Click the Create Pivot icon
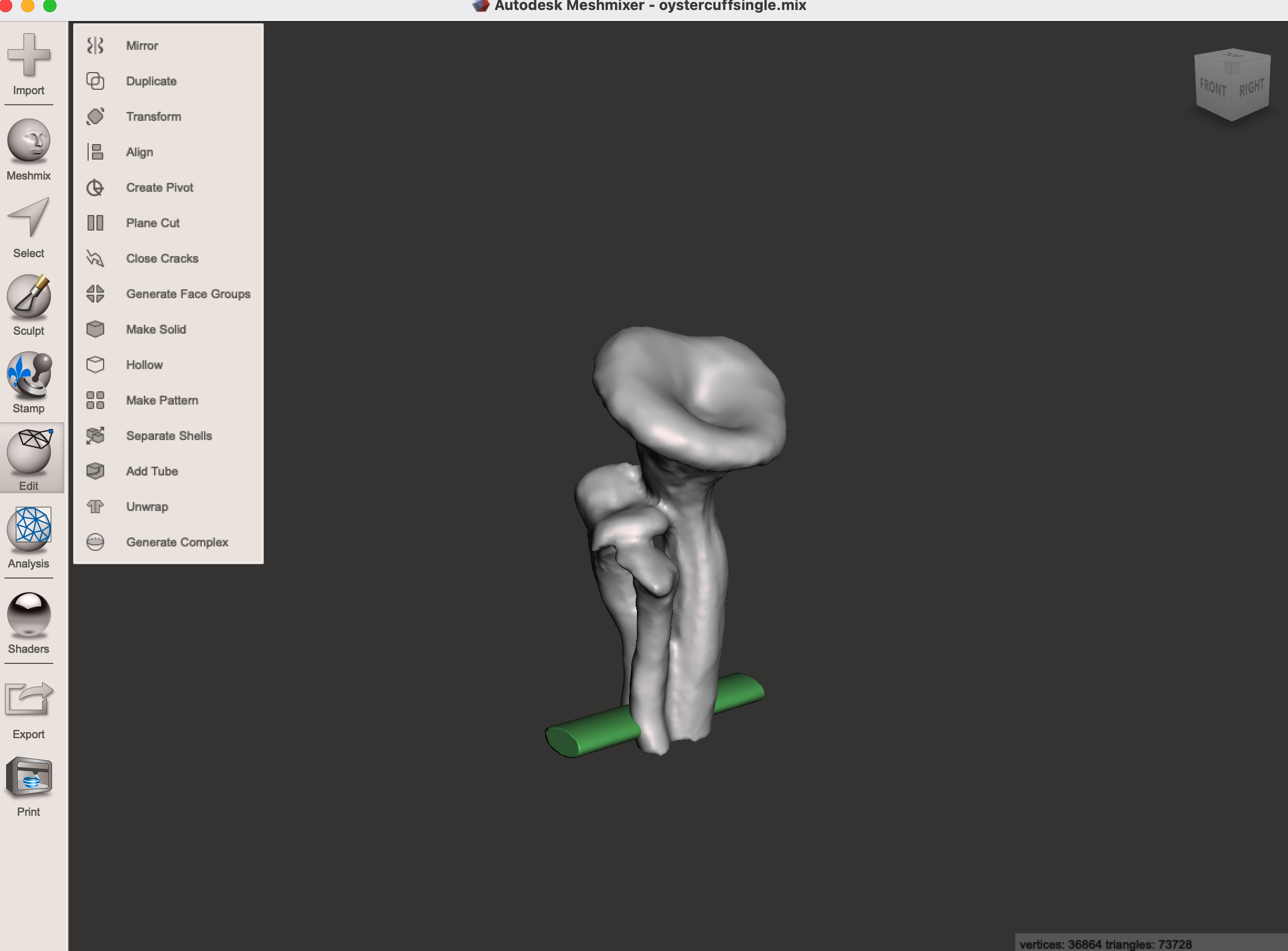 pos(95,188)
